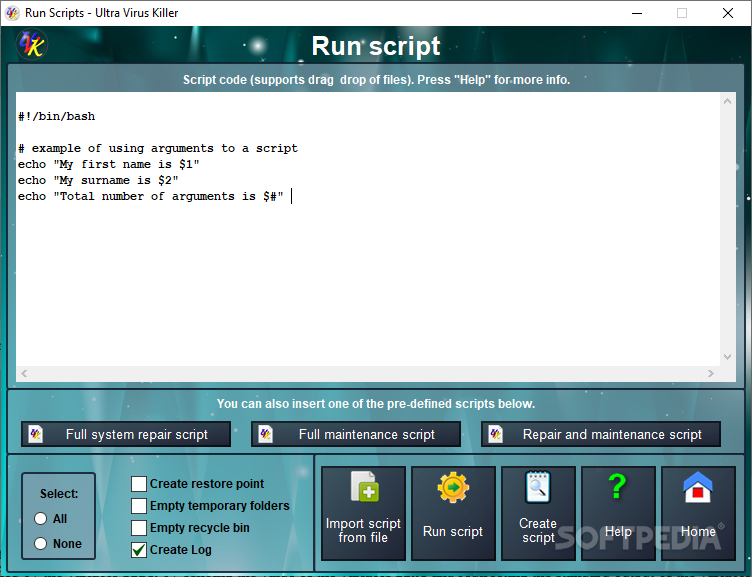Insert the Full maintenance script
The height and width of the screenshot is (577, 752).
pos(356,435)
